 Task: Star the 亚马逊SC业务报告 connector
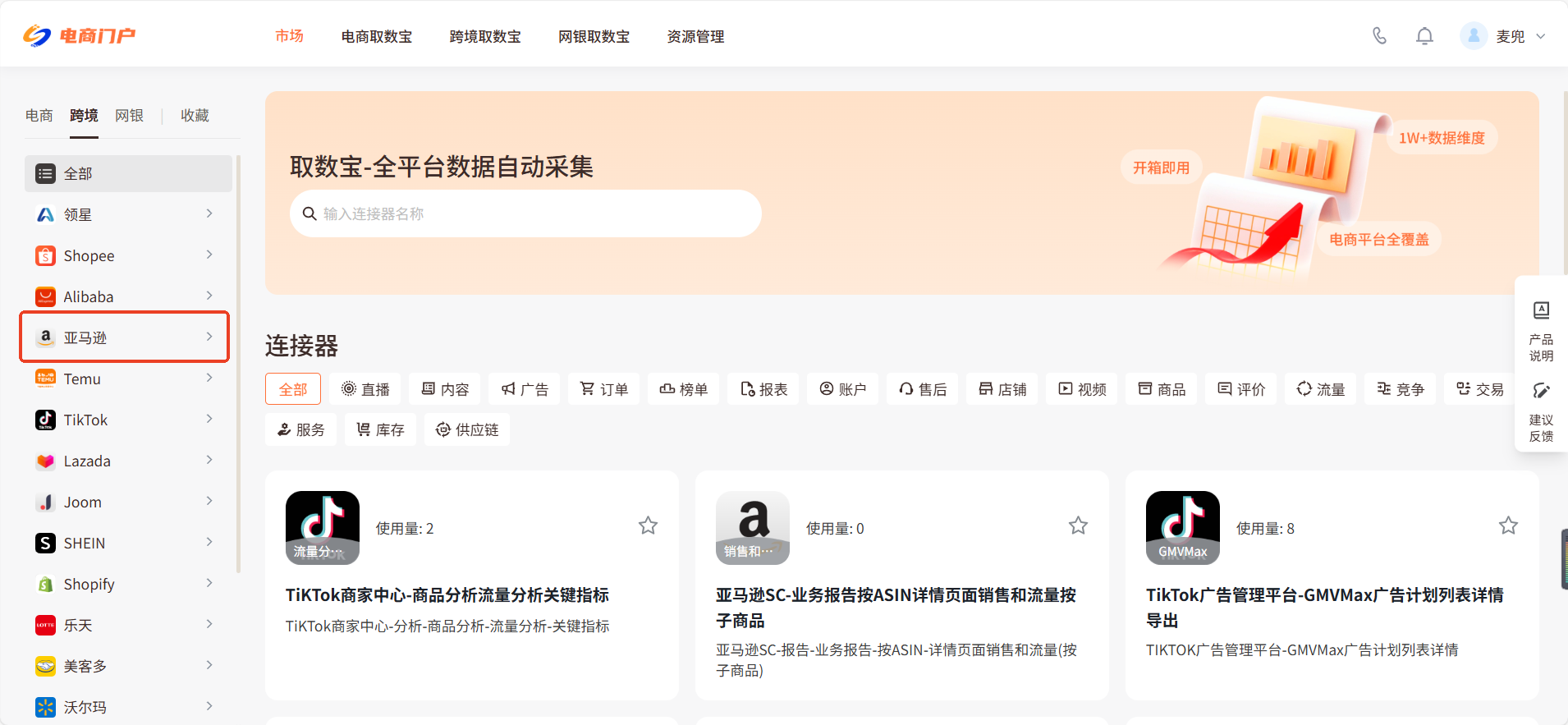point(1078,525)
